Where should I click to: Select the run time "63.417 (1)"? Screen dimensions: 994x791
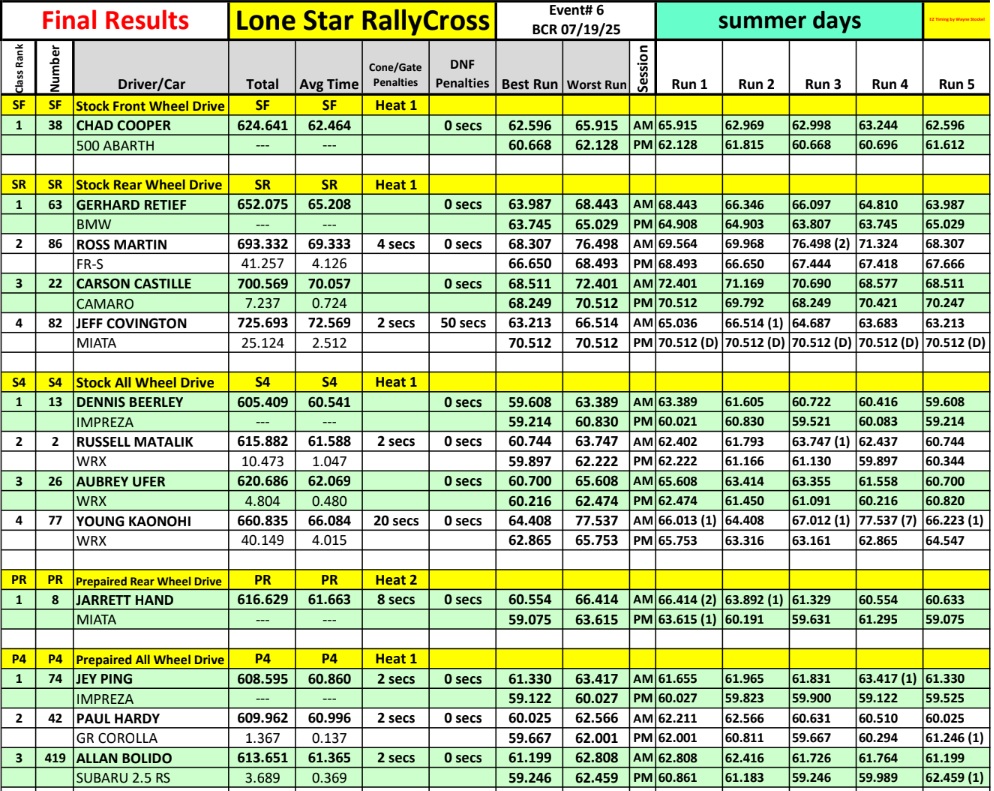888,679
